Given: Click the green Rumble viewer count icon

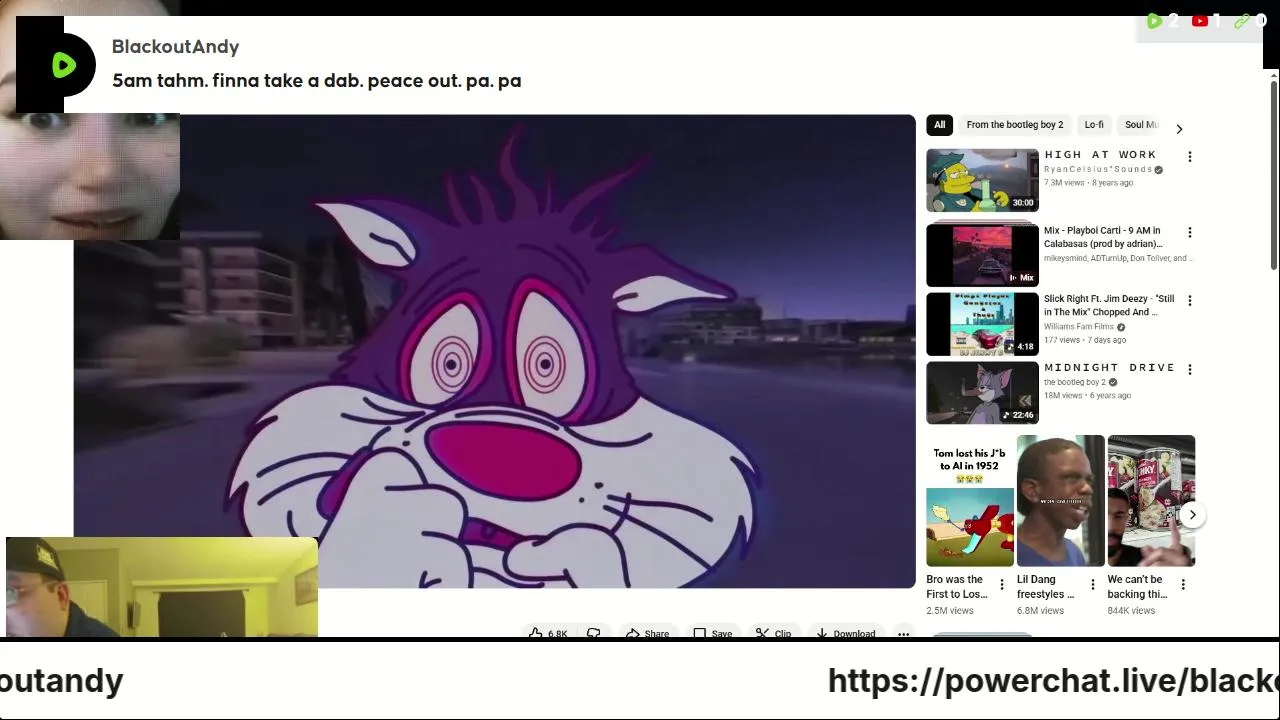Looking at the screenshot, I should [1154, 21].
